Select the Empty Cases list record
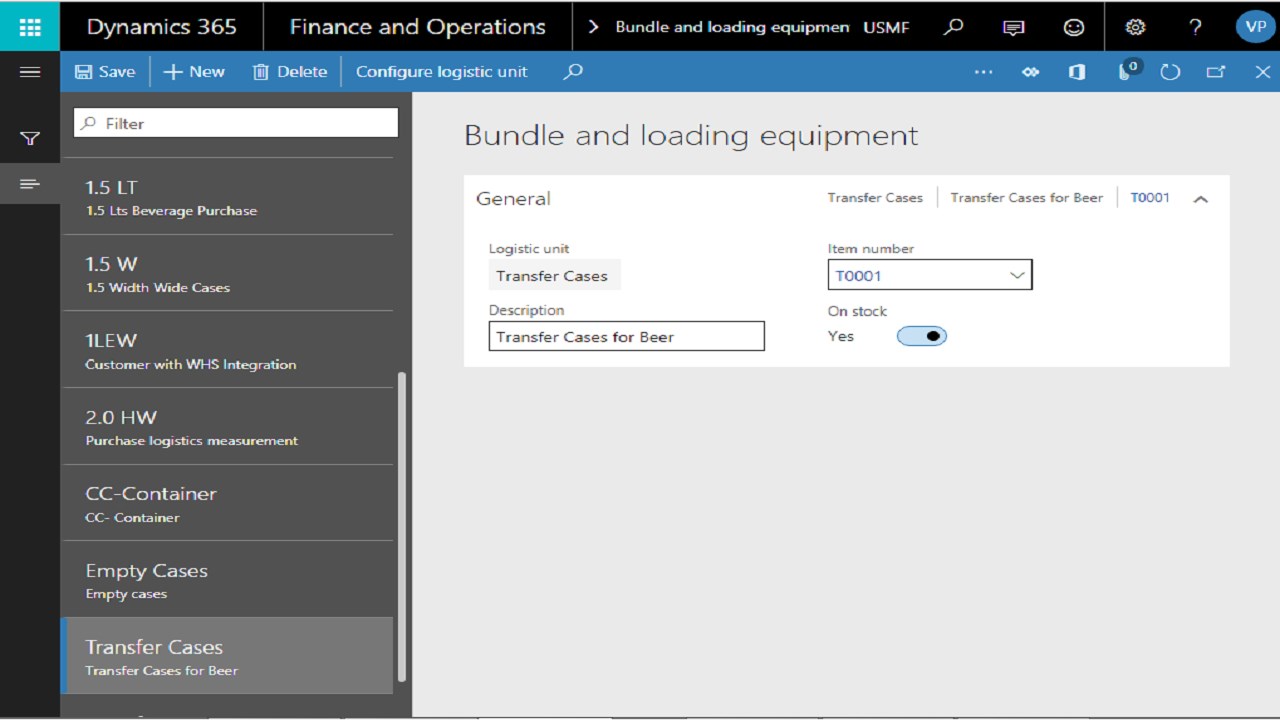This screenshot has height=720, width=1280. (x=228, y=580)
